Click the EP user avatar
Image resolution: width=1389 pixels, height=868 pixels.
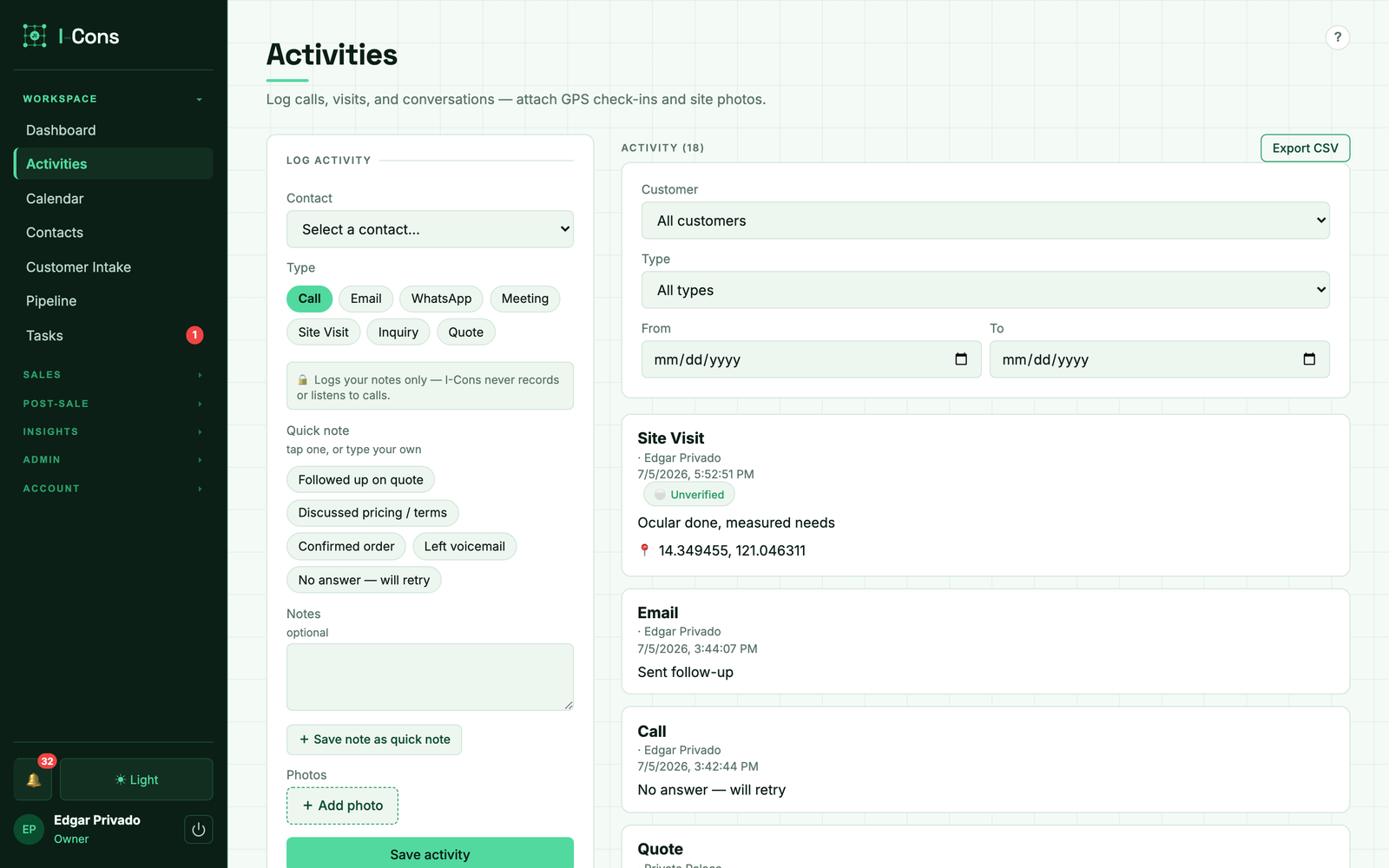[x=29, y=829]
